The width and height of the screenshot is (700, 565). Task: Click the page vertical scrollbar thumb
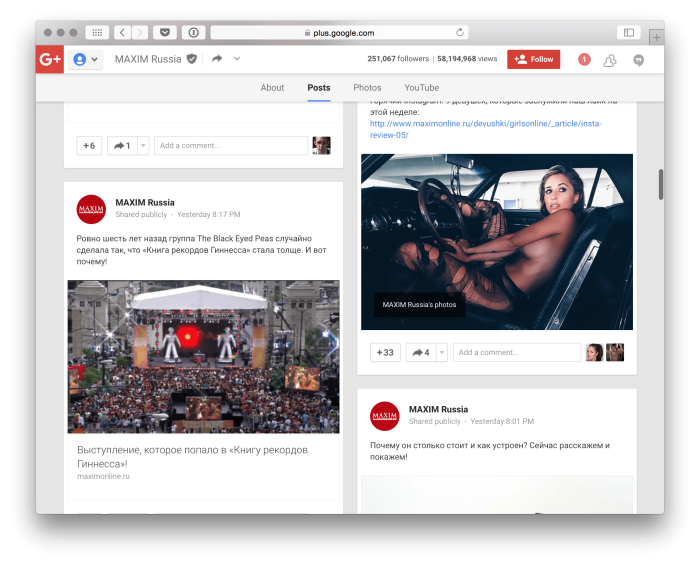tap(661, 184)
